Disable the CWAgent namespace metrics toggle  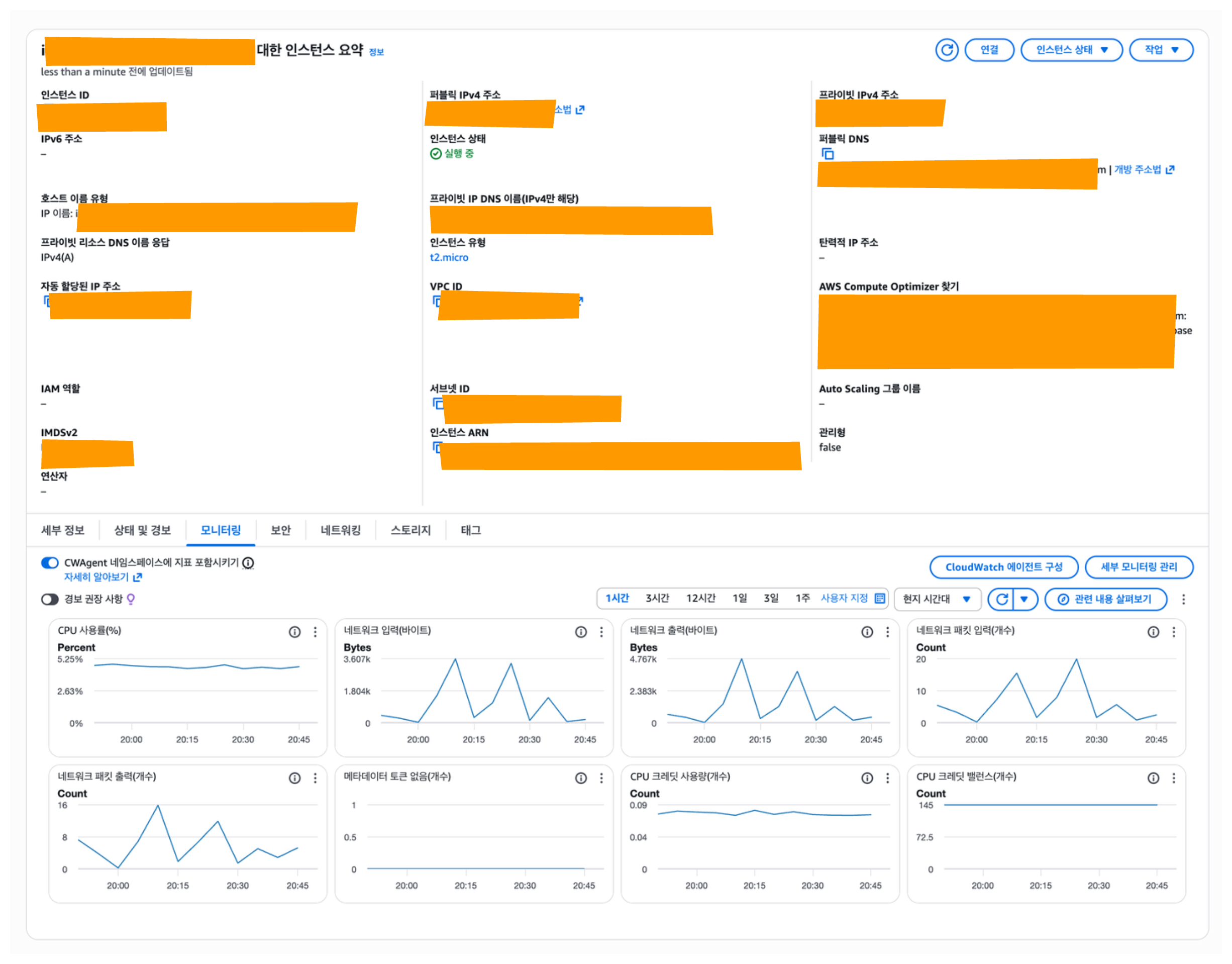click(50, 563)
